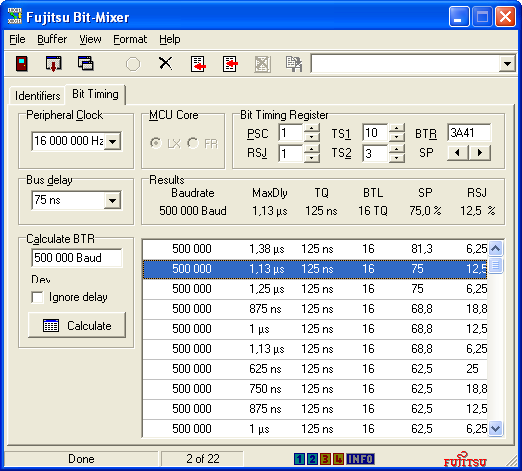
Task: Click the results list scrollbar thumb
Action: pyautogui.click(x=496, y=266)
